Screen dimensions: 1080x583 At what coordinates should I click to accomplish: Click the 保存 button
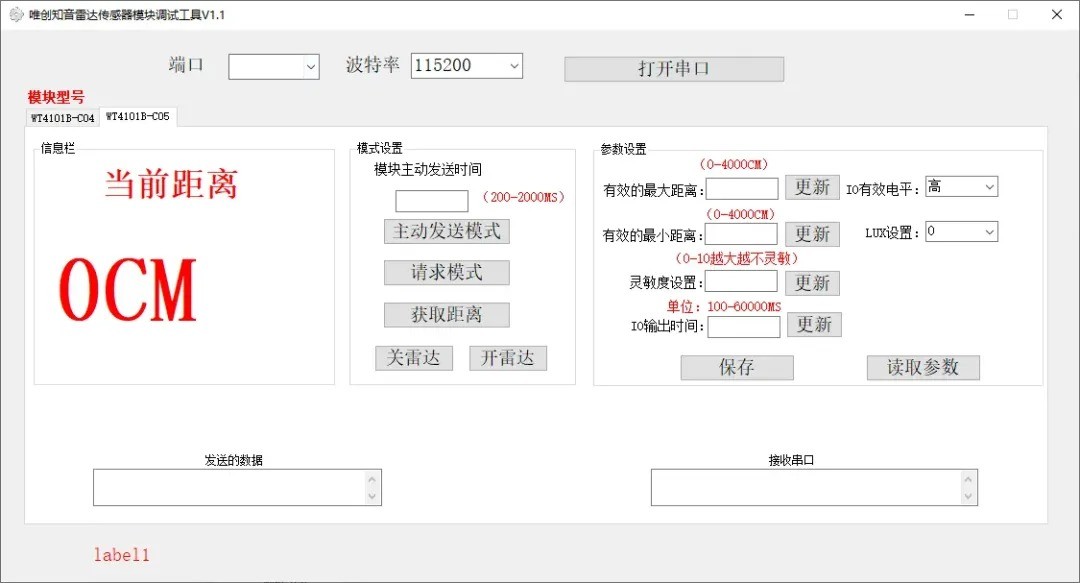pos(737,367)
